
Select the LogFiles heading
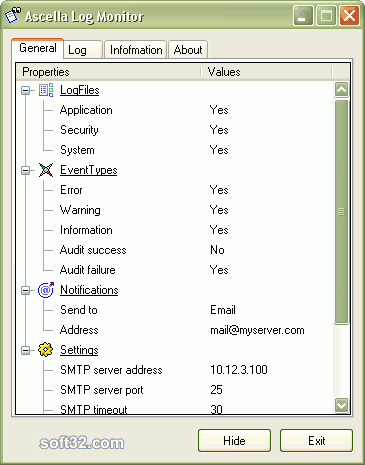coord(80,90)
